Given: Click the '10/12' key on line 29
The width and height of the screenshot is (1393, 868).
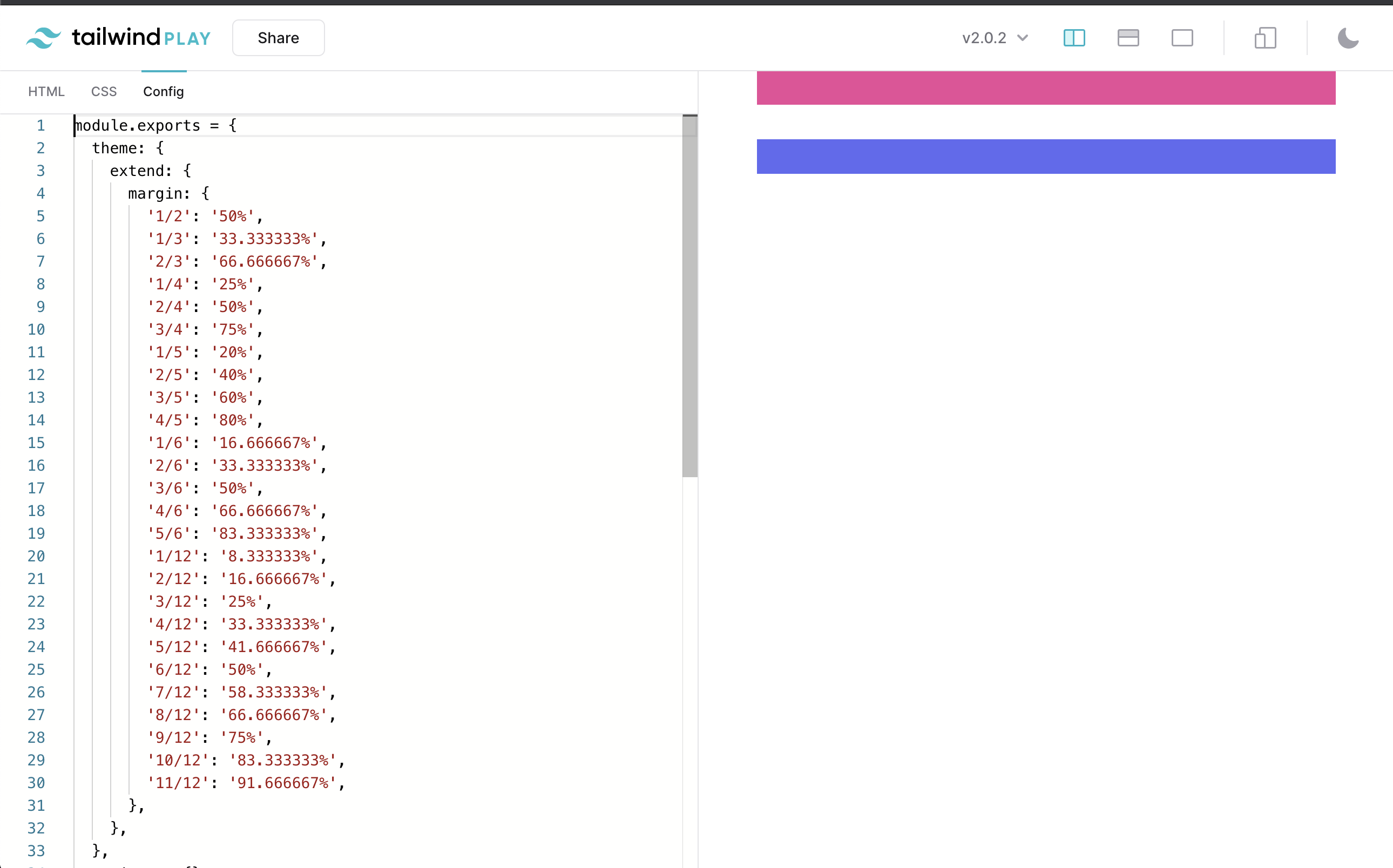Looking at the screenshot, I should pos(178,761).
